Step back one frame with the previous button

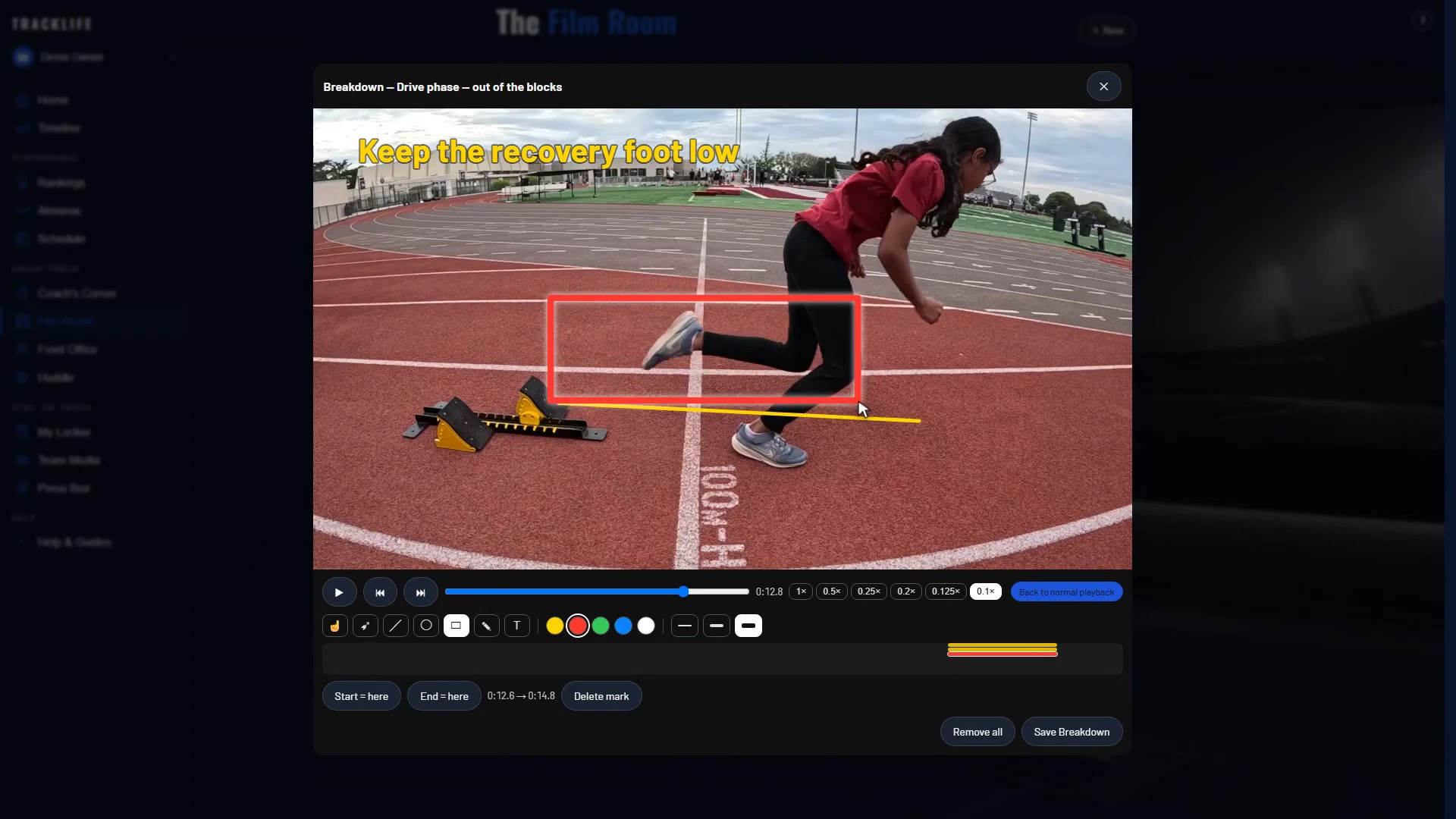[x=380, y=592]
